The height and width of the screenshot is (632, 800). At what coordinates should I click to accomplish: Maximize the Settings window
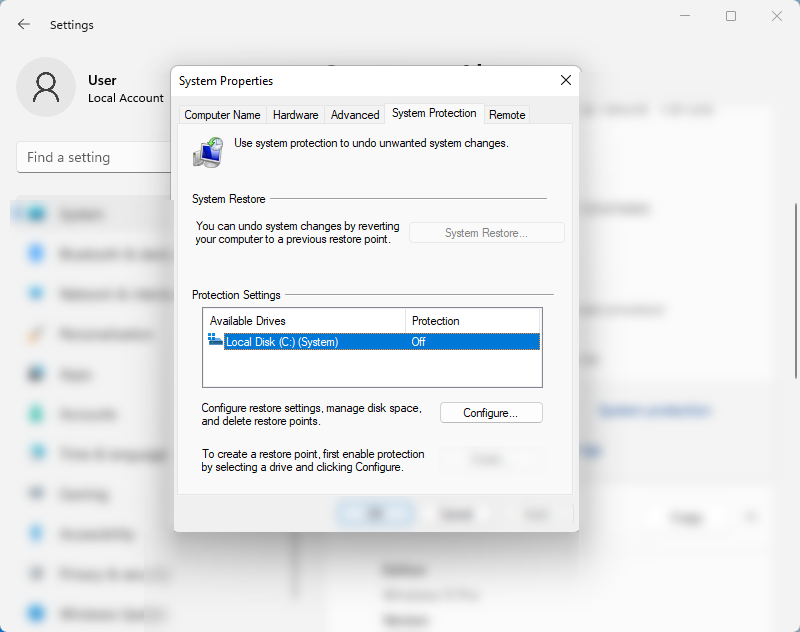point(731,16)
